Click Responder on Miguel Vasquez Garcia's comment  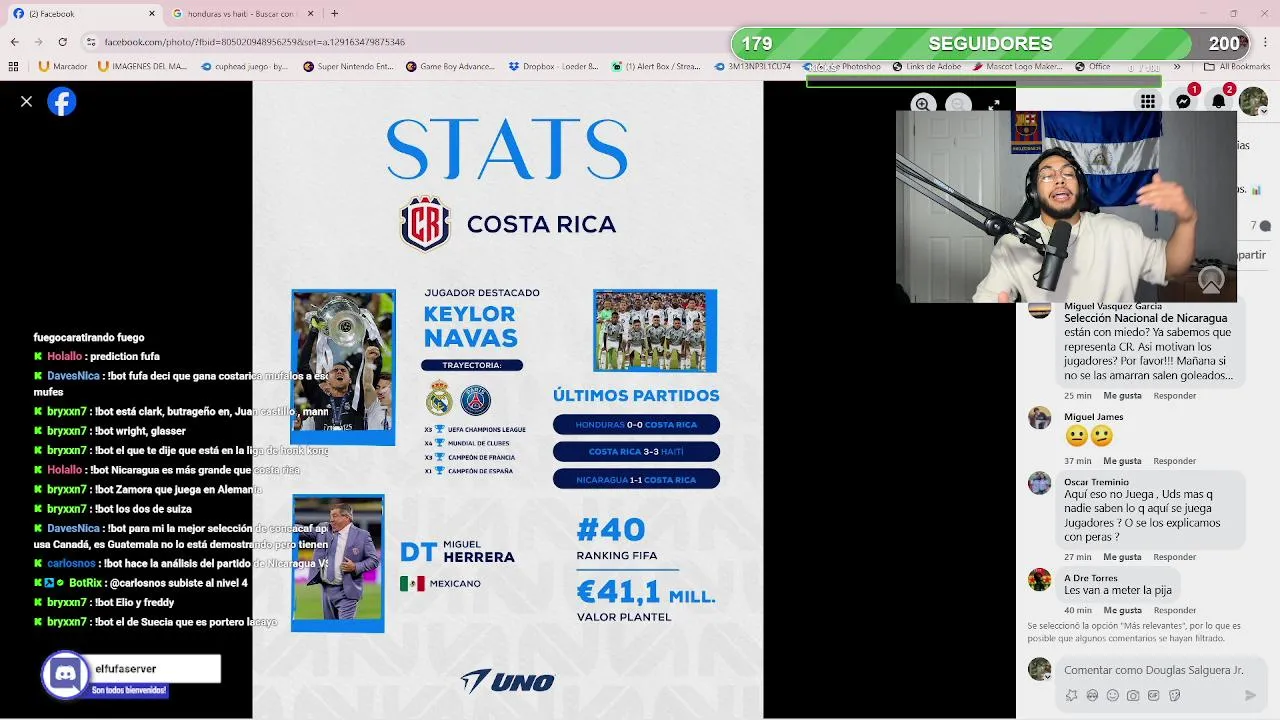click(1175, 396)
